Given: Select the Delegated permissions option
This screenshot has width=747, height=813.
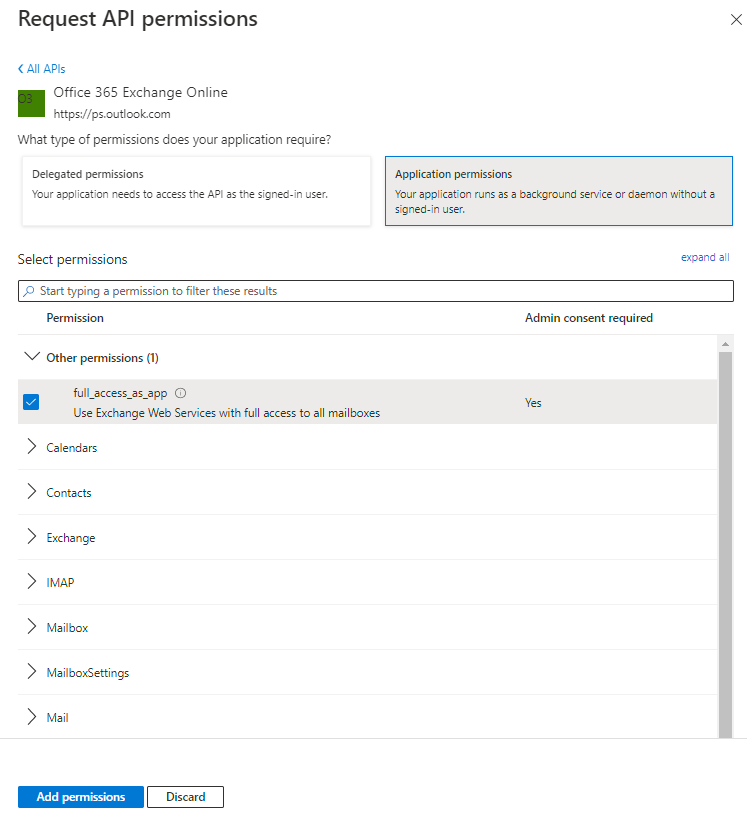Looking at the screenshot, I should pos(195,190).
